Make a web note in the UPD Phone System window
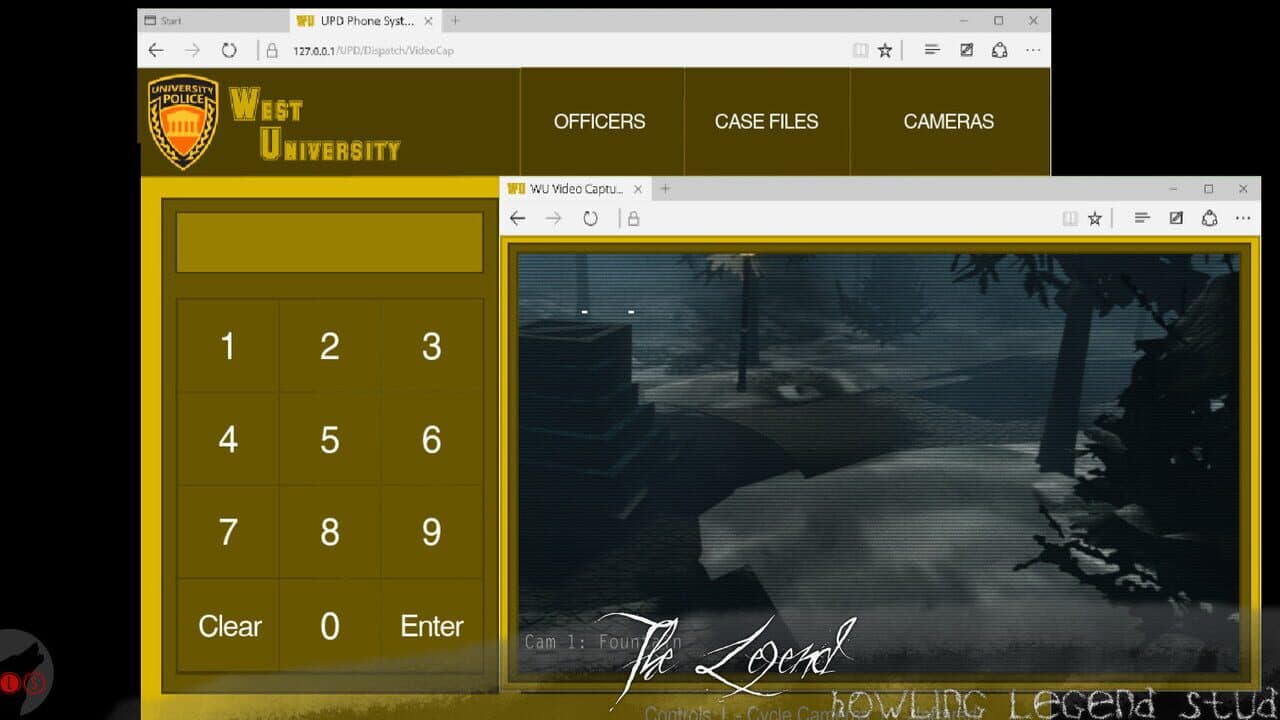This screenshot has height=720, width=1280. (966, 50)
